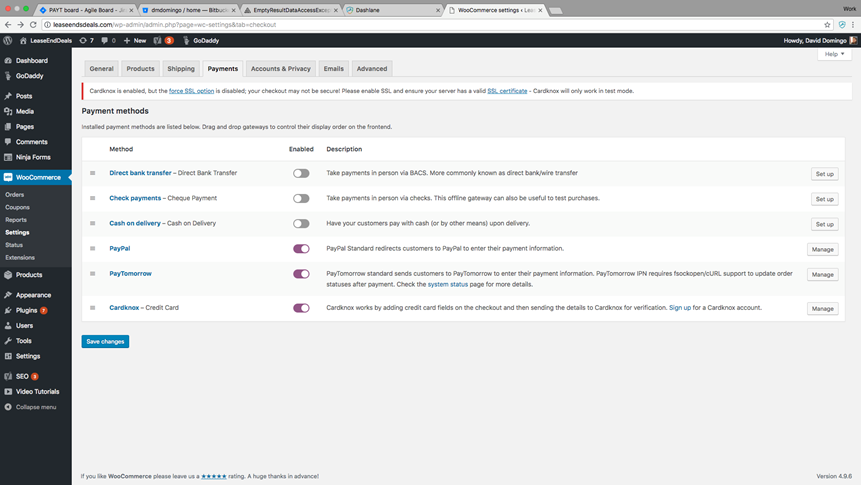Disable the PayPal toggle
The image size is (861, 485).
301,249
